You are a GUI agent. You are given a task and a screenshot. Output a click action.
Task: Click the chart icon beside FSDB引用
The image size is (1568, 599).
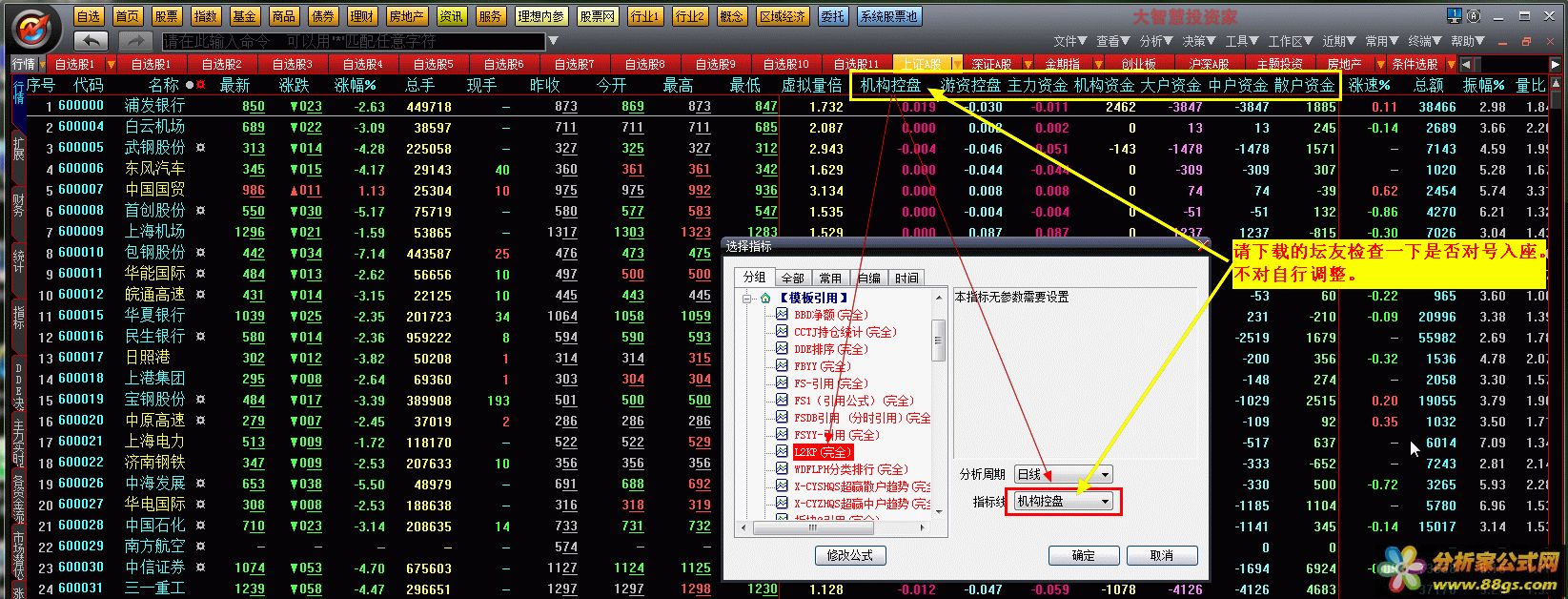[x=782, y=418]
